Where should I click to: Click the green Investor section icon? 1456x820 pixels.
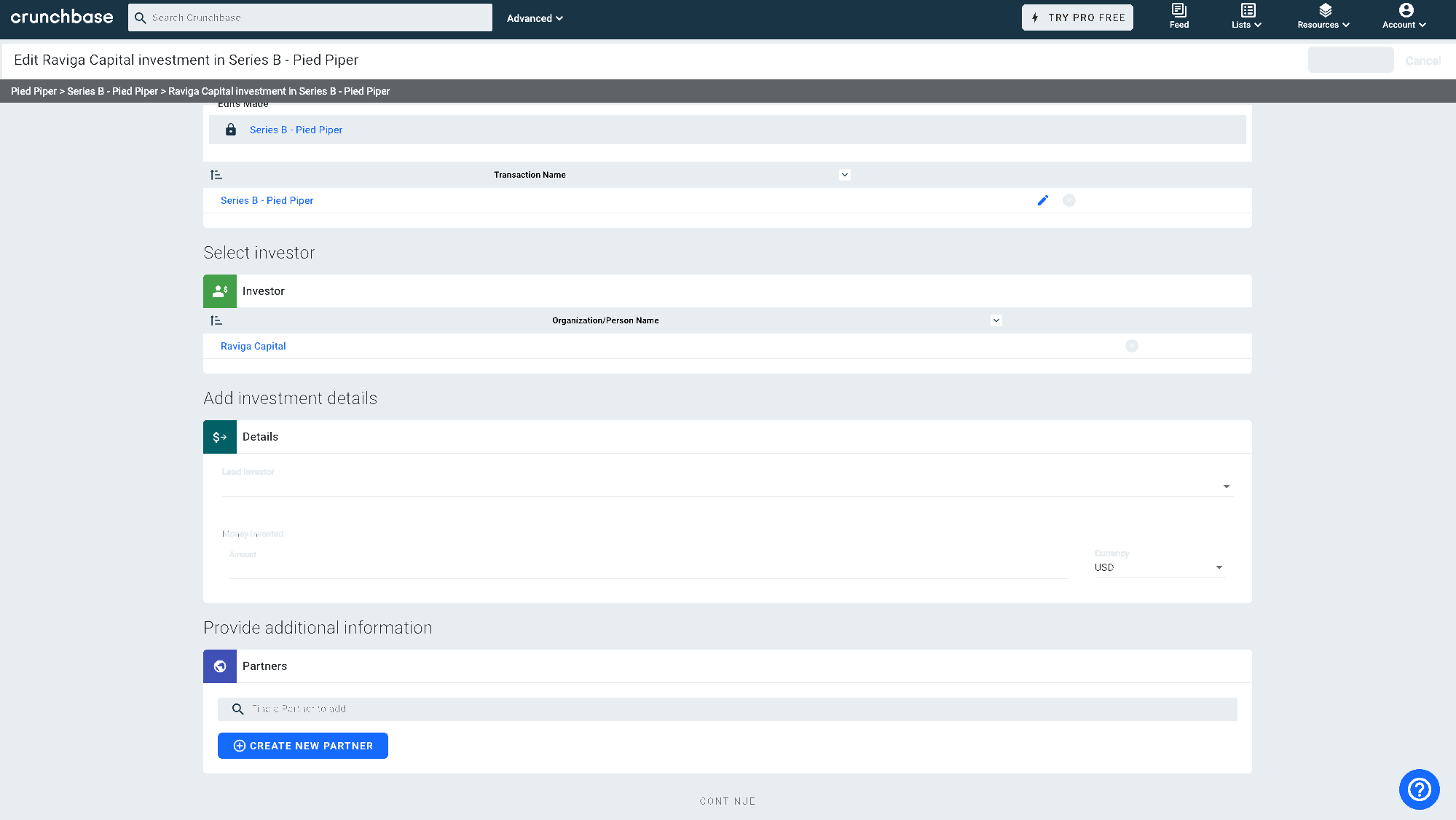pos(220,291)
